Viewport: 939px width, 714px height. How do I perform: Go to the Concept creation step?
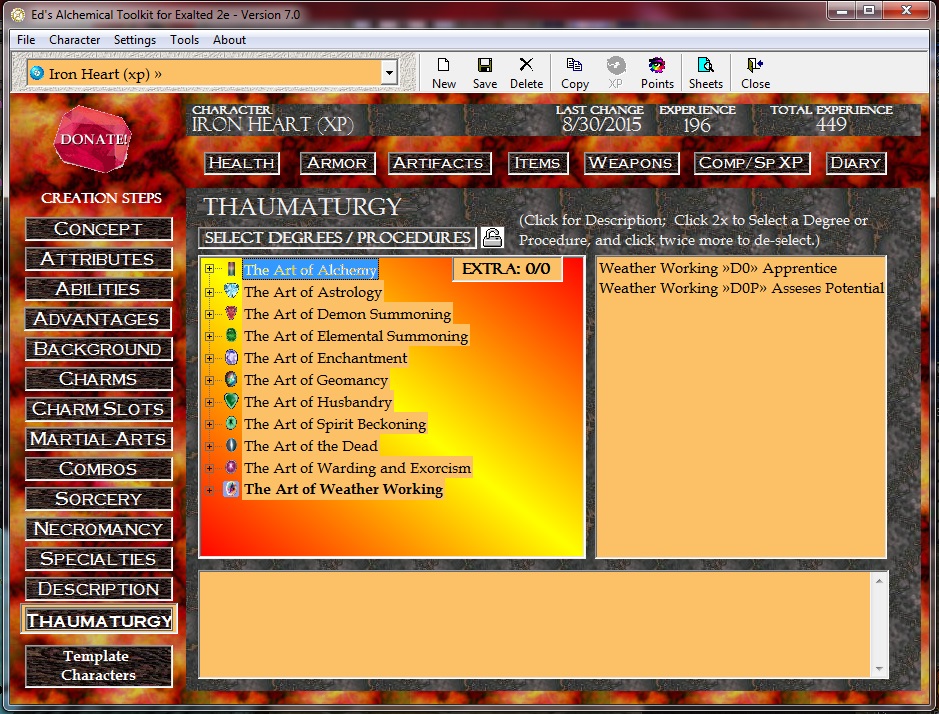point(98,229)
